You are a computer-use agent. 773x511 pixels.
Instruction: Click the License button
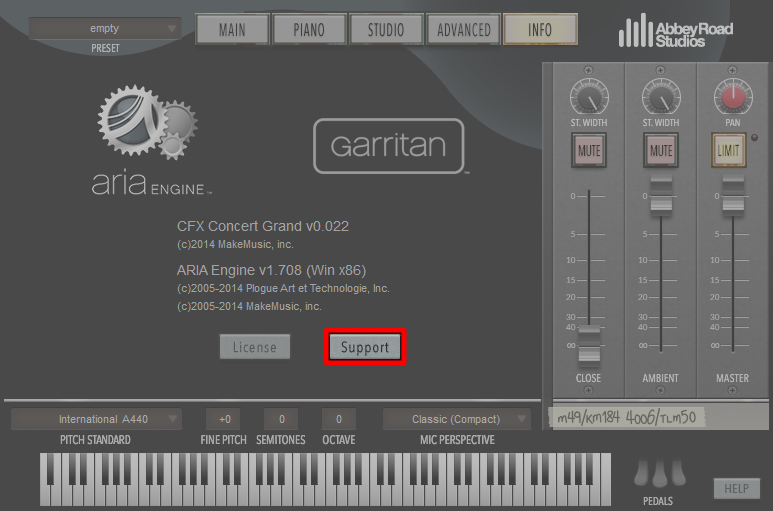(255, 347)
